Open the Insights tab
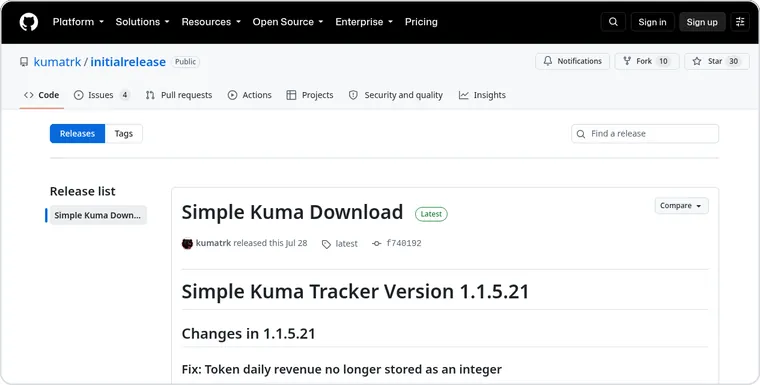760x385 pixels. (x=482, y=95)
